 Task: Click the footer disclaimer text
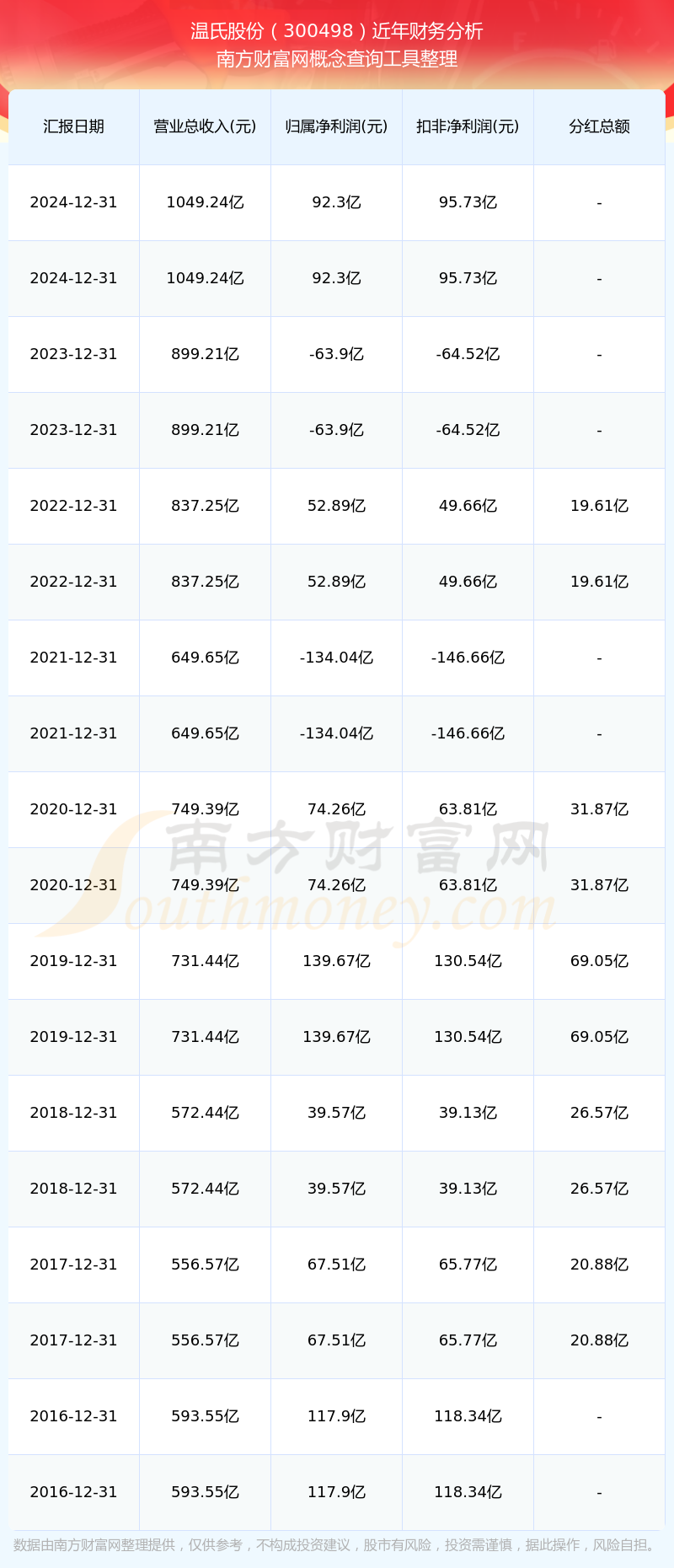337,1545
